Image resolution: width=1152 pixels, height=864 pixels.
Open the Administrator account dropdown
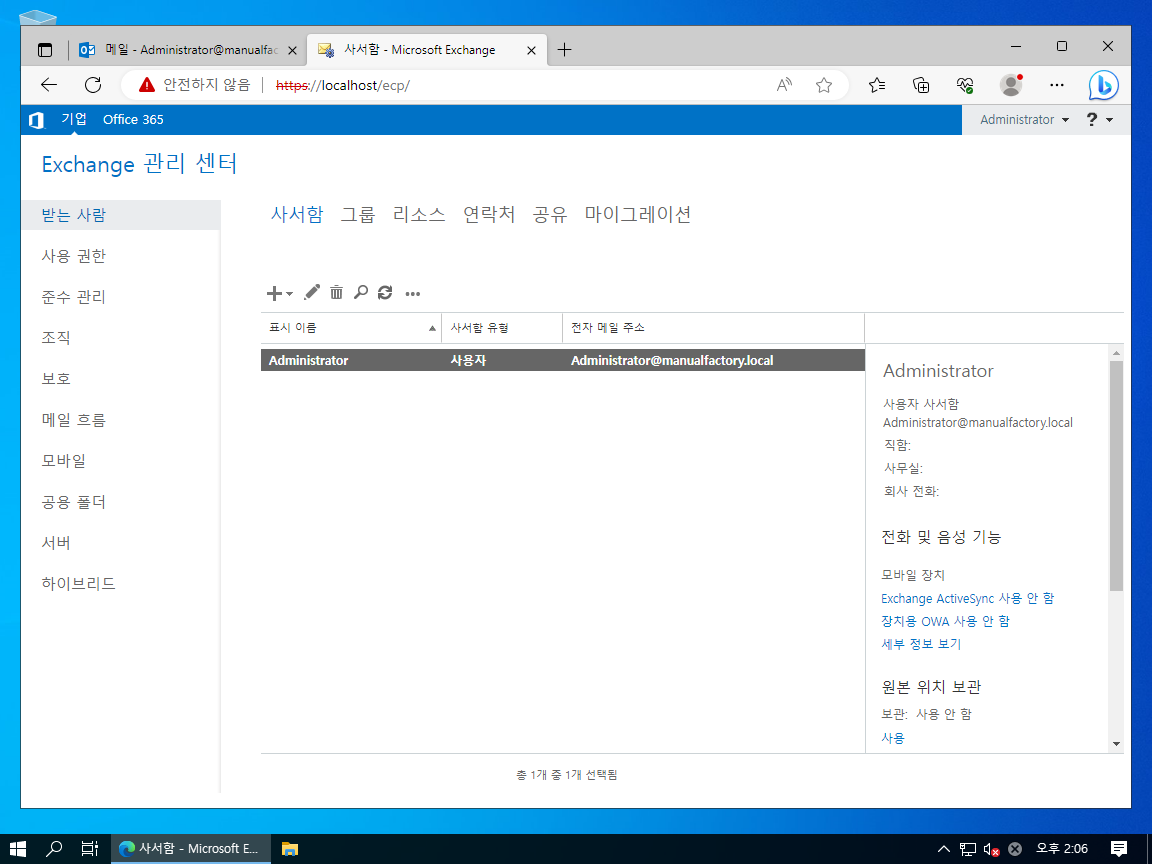point(1024,120)
